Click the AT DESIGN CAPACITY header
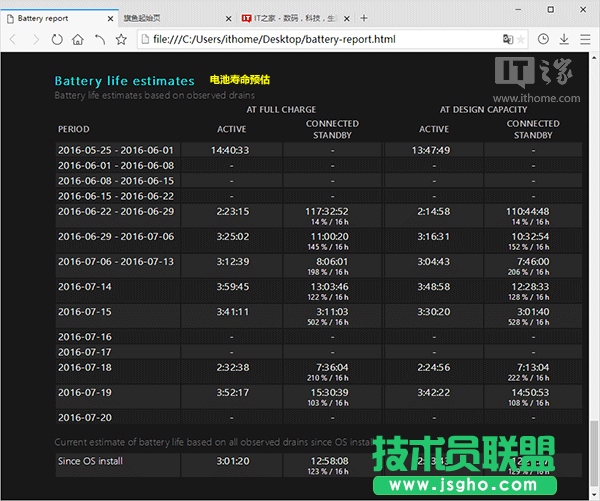The height and width of the screenshot is (501, 600). (x=483, y=110)
